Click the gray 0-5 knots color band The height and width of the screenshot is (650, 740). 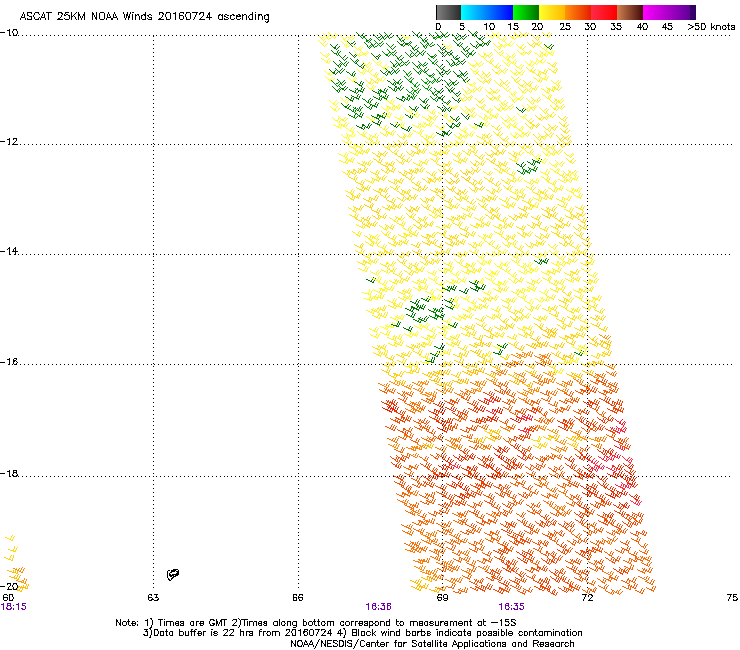coord(448,12)
